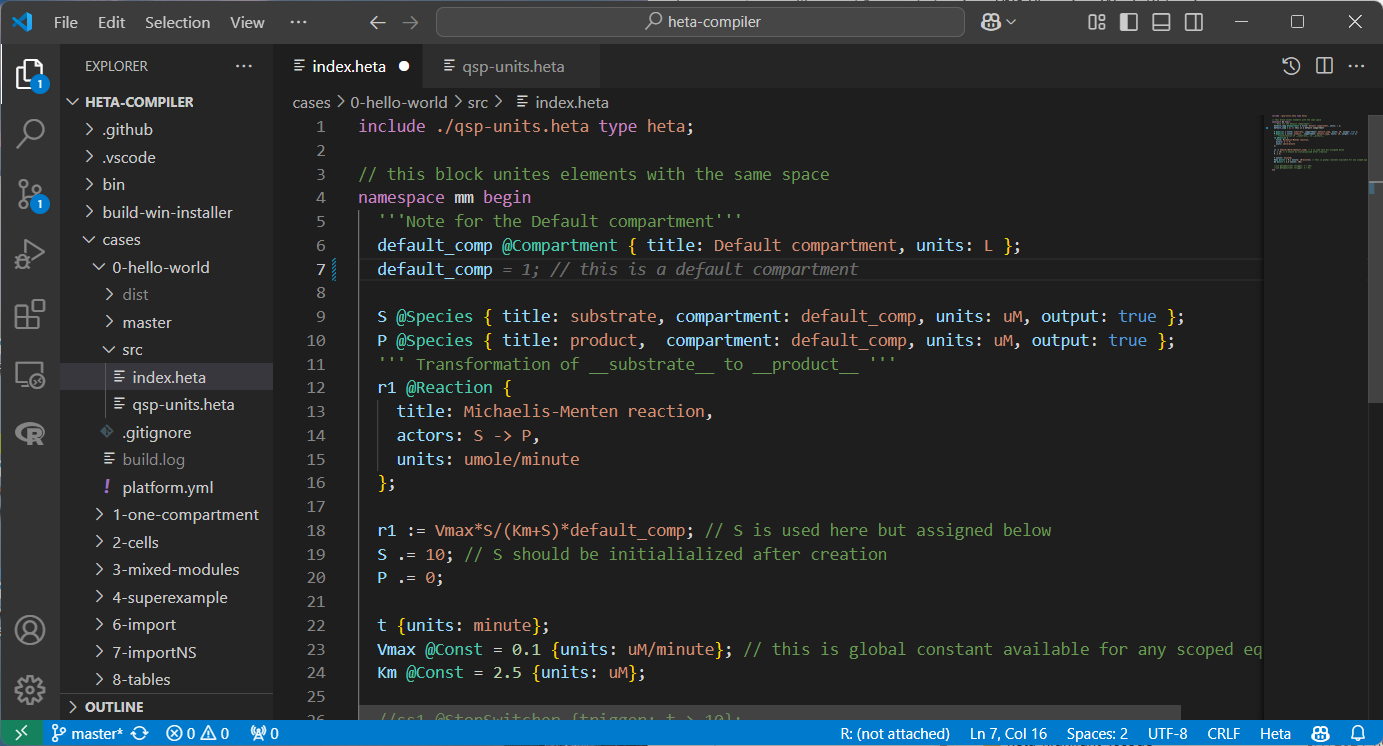Click the VS Code logo icon
Screen dimensions: 1383x746
click(x=23, y=22)
